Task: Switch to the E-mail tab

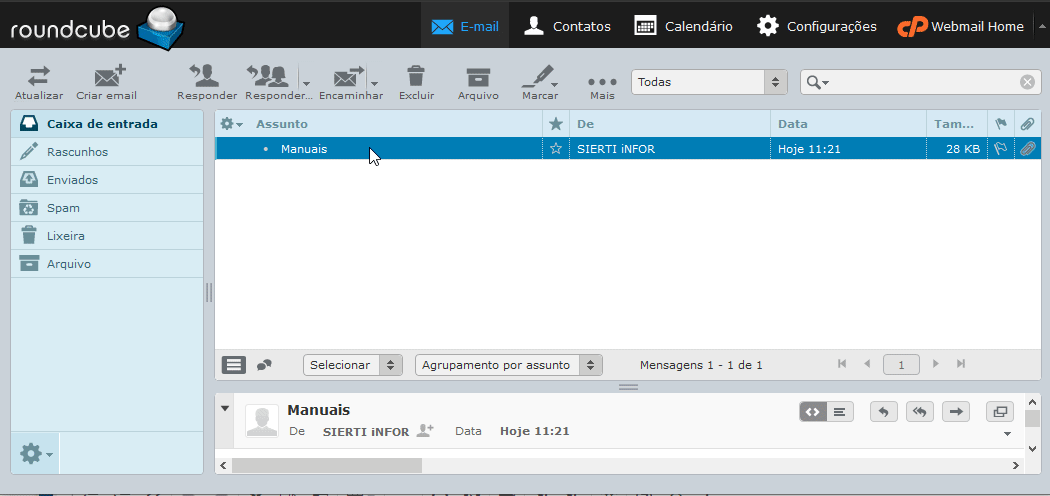Action: point(465,27)
